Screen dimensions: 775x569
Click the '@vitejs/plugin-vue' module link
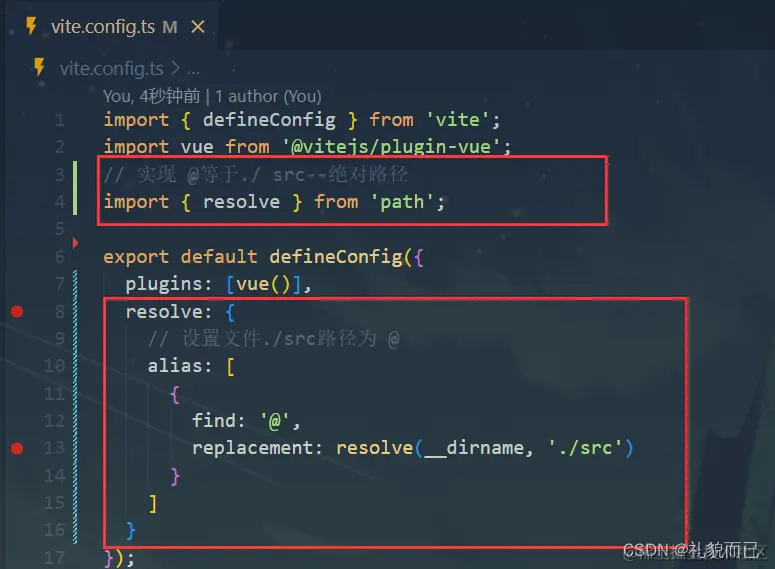(x=391, y=146)
